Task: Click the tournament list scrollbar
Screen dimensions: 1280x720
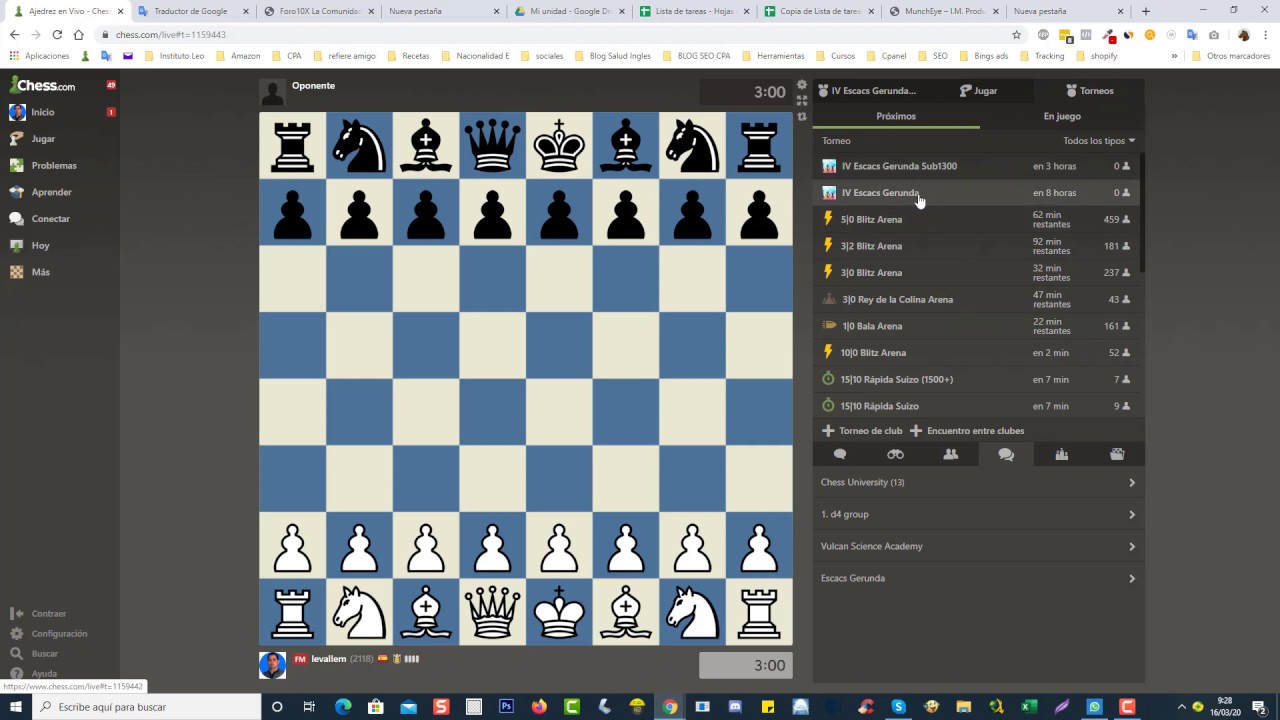Action: click(1142, 210)
